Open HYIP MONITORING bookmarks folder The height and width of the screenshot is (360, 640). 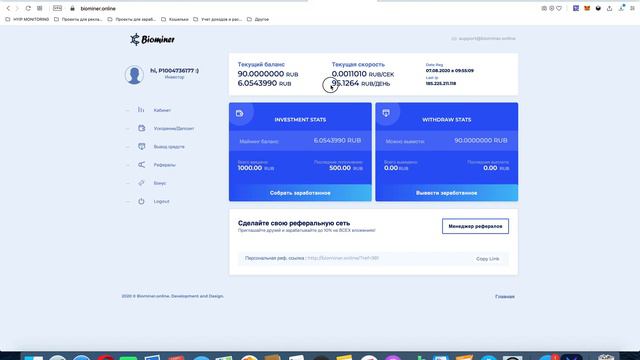point(27,19)
